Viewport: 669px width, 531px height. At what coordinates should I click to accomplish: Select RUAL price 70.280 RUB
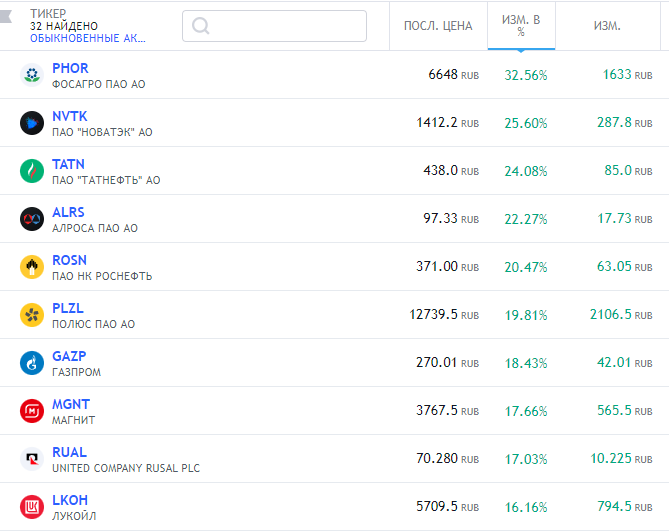tap(448, 458)
